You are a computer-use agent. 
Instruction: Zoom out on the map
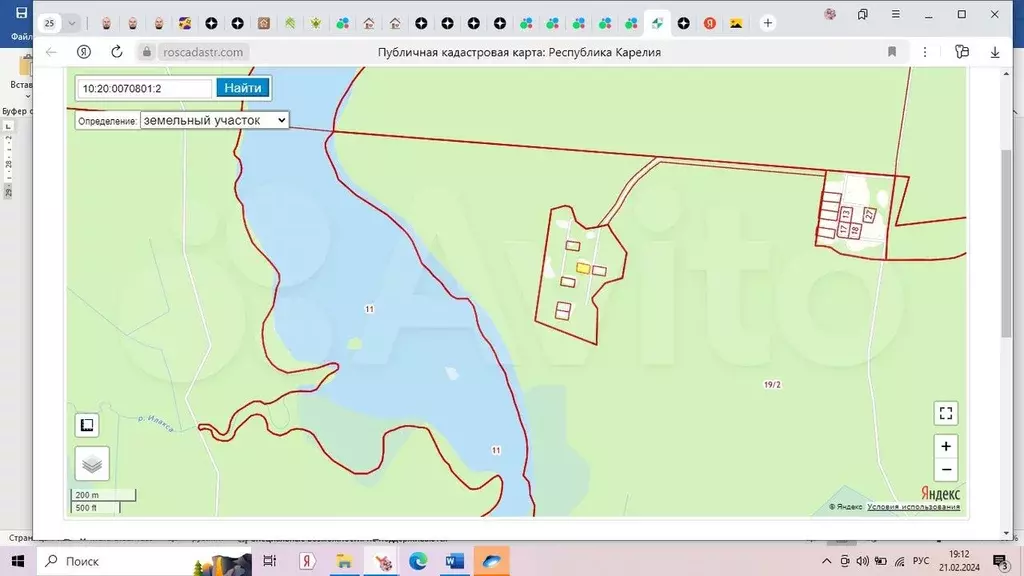tap(945, 470)
